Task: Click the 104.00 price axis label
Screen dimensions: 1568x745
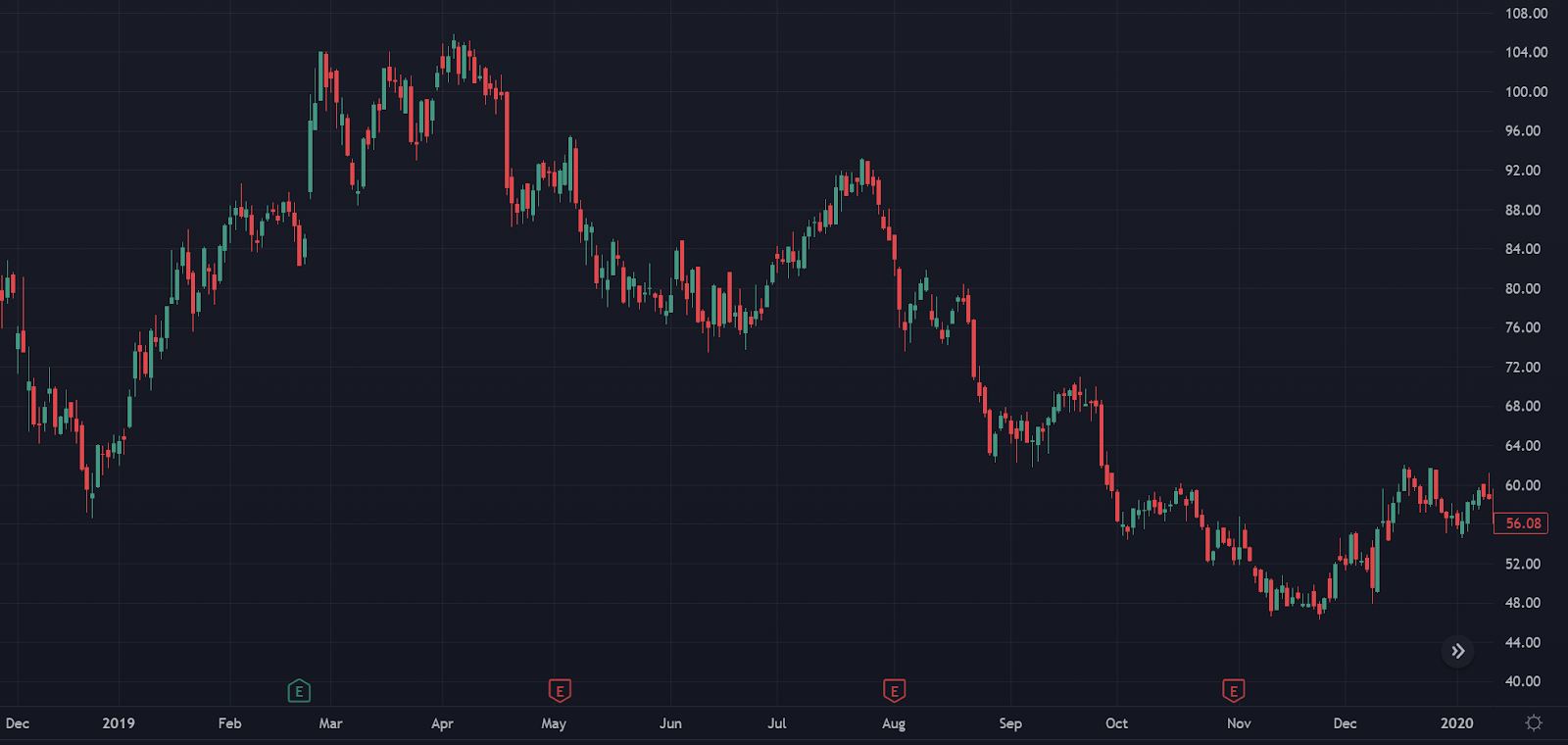Action: (1526, 52)
